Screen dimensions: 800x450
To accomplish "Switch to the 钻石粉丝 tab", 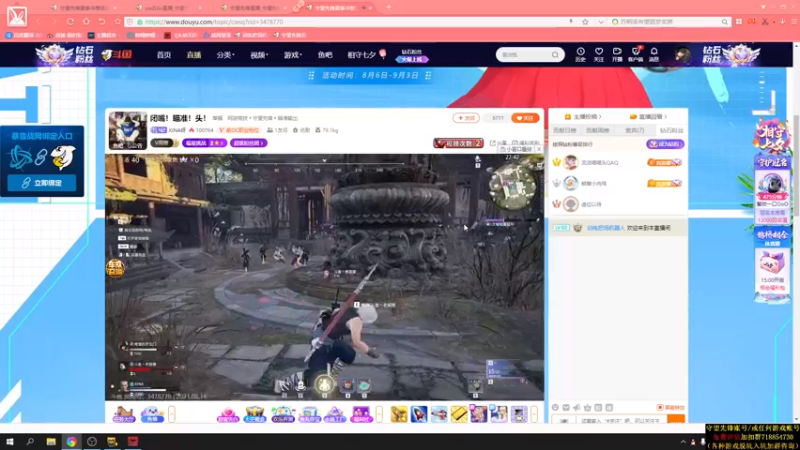I will (671, 131).
